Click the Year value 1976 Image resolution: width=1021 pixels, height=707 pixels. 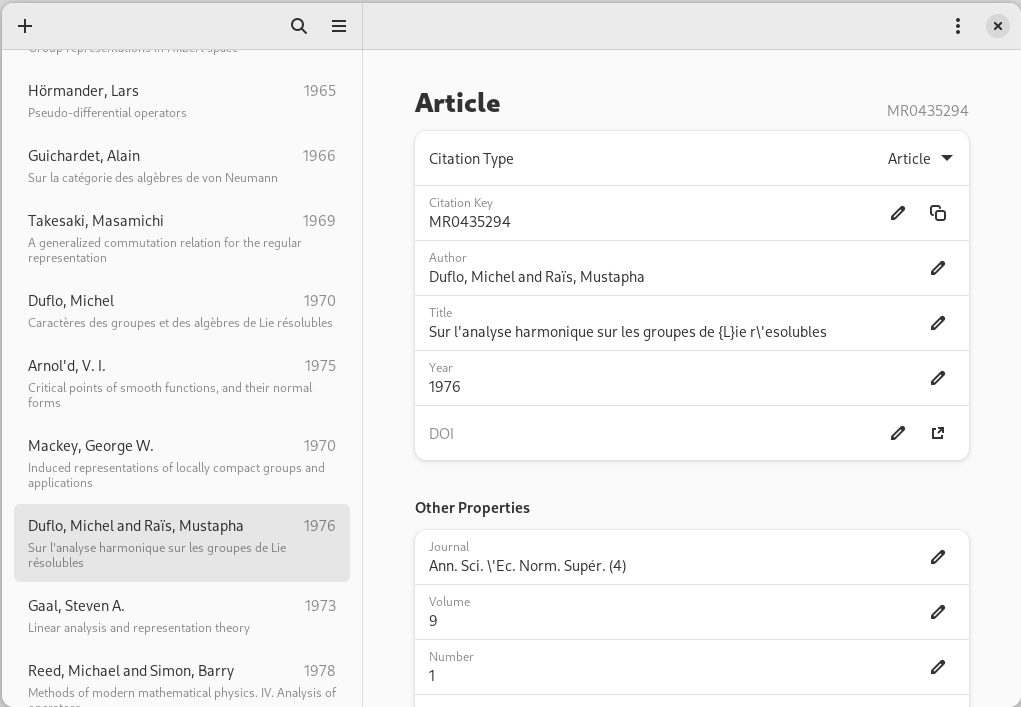[445, 387]
